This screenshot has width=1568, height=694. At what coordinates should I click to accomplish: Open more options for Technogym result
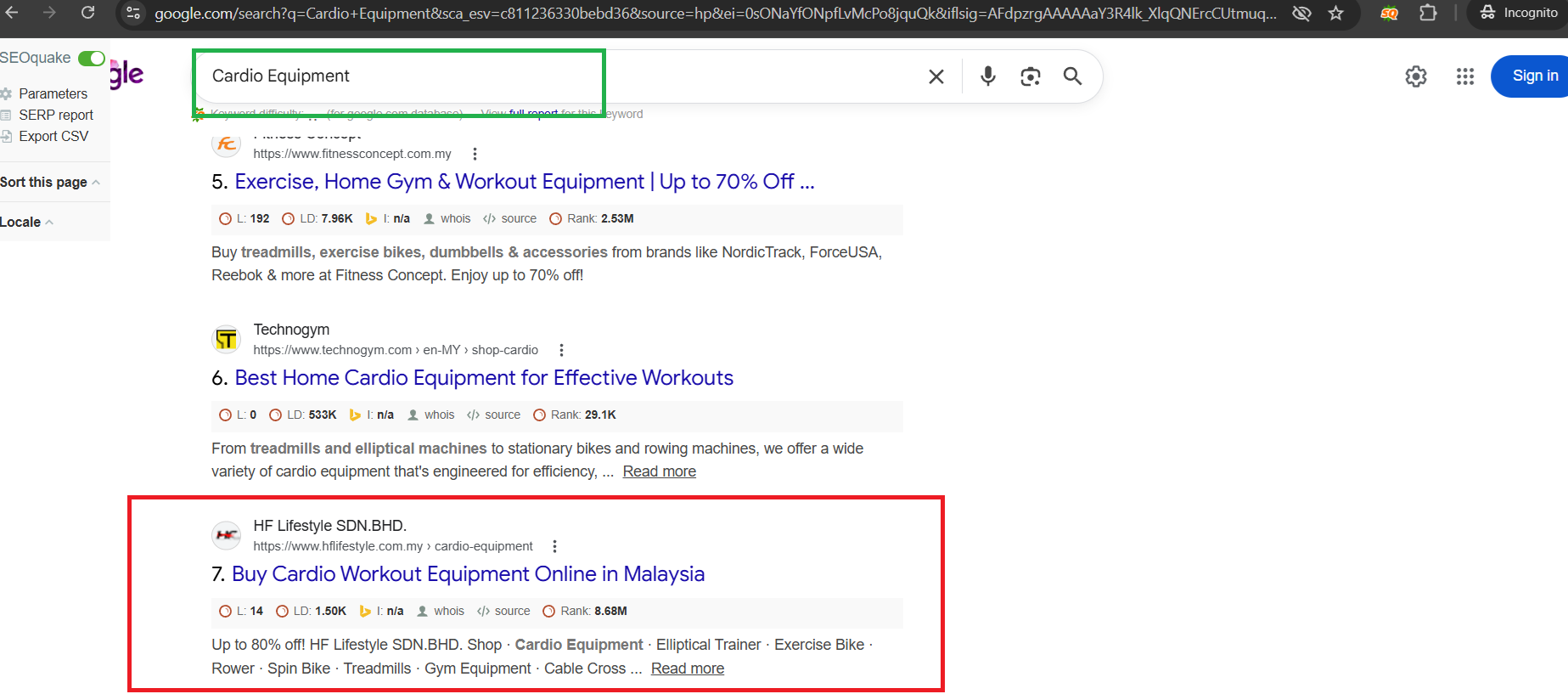pos(561,350)
